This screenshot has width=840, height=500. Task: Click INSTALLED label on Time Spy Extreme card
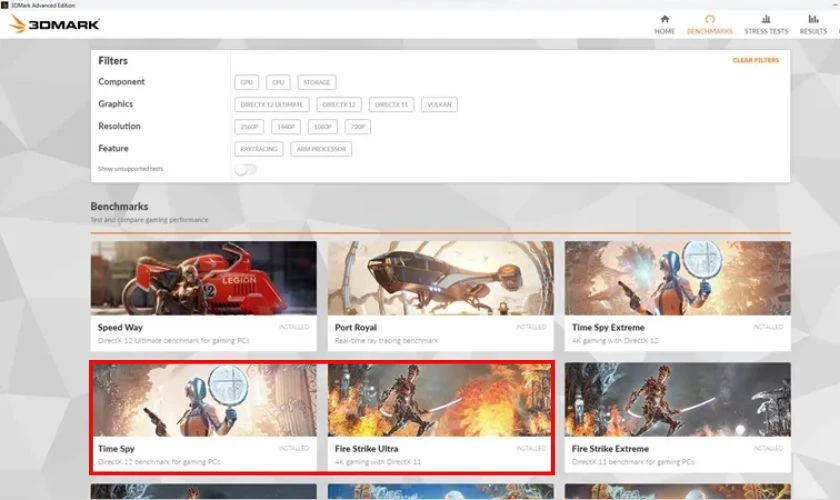pyautogui.click(x=768, y=327)
